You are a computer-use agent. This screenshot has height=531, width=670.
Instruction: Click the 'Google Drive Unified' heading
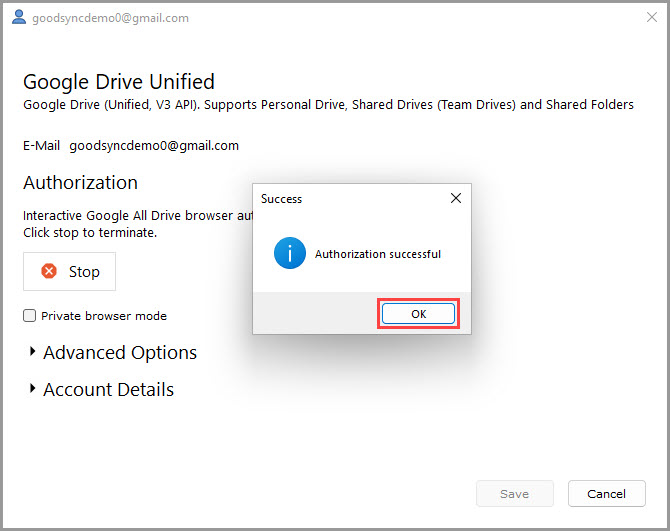pyautogui.click(x=119, y=82)
